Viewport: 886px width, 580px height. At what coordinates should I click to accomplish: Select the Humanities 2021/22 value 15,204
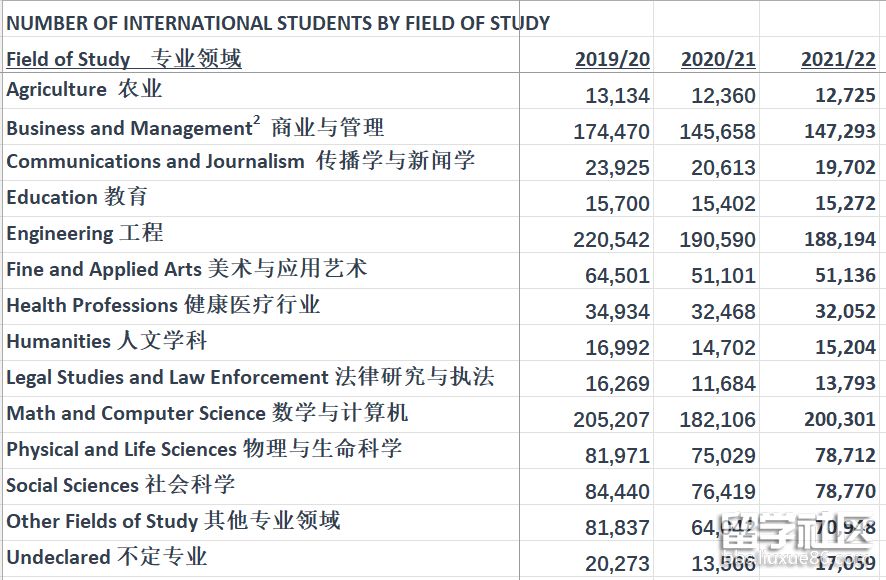(x=845, y=348)
